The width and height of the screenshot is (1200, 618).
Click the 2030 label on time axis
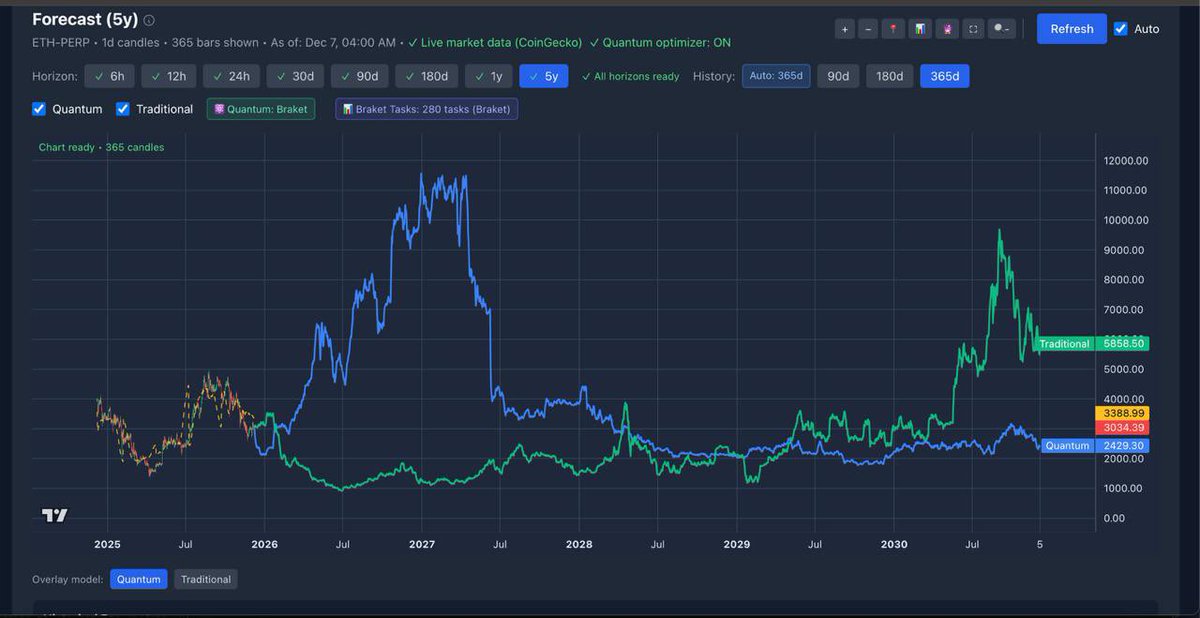point(894,545)
